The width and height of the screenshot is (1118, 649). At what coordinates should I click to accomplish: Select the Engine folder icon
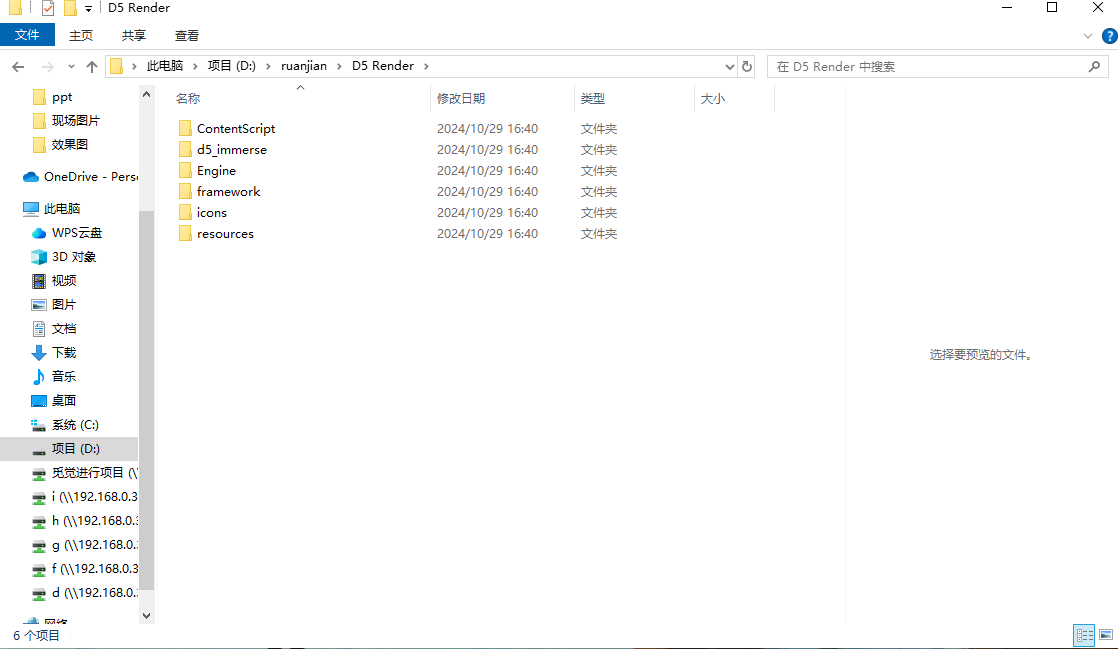(185, 170)
